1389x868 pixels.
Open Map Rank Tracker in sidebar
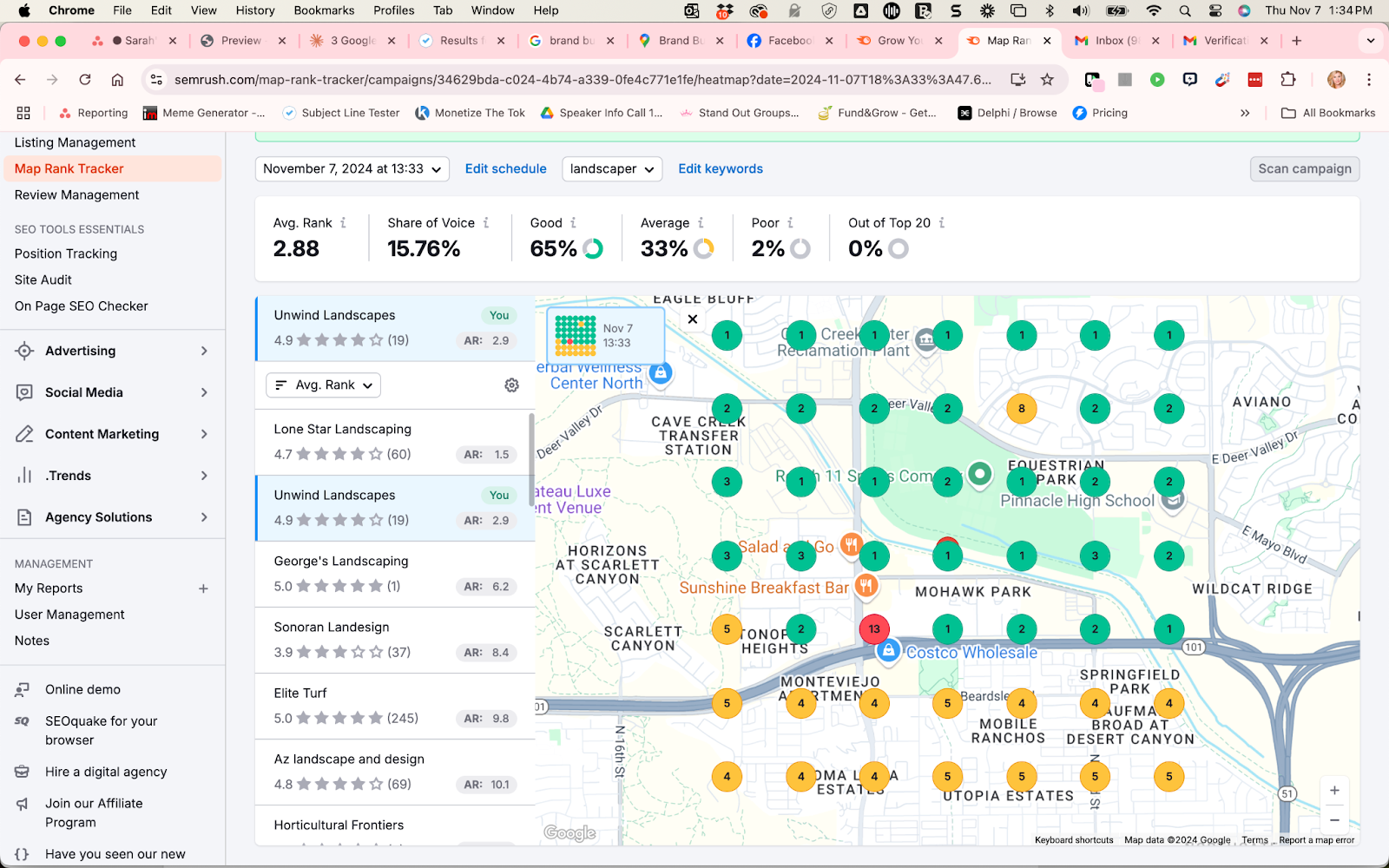(113, 169)
